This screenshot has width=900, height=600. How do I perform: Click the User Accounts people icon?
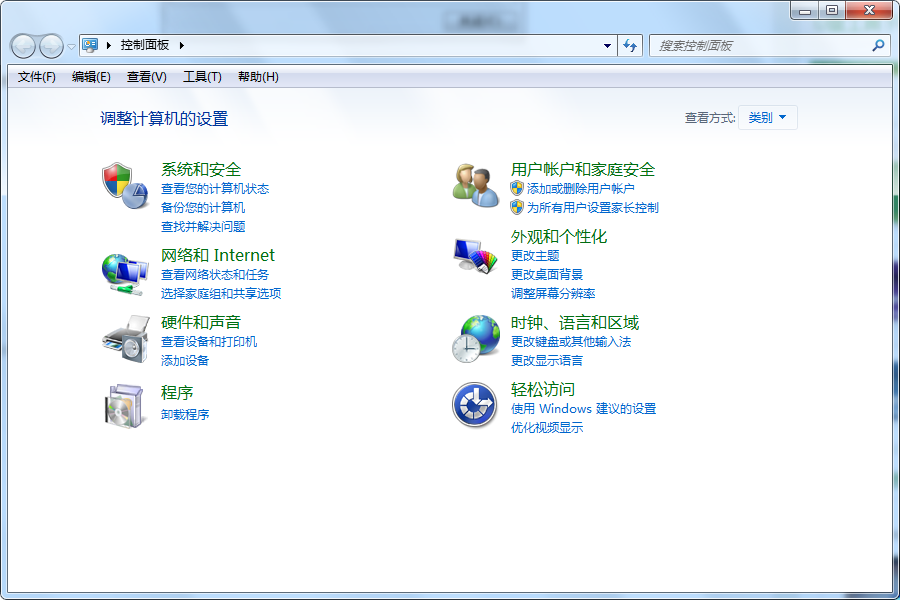(x=475, y=185)
